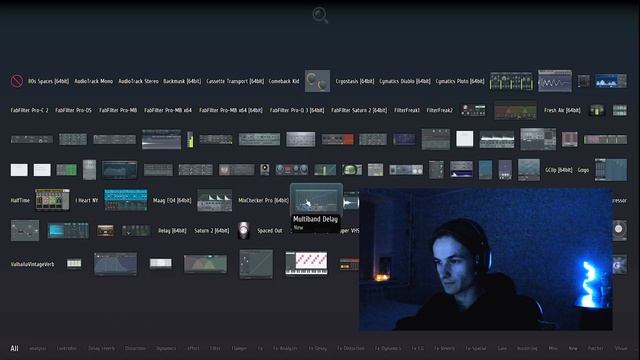
Task: Choose MixChecker Pro [64bit]
Action: click(x=263, y=200)
